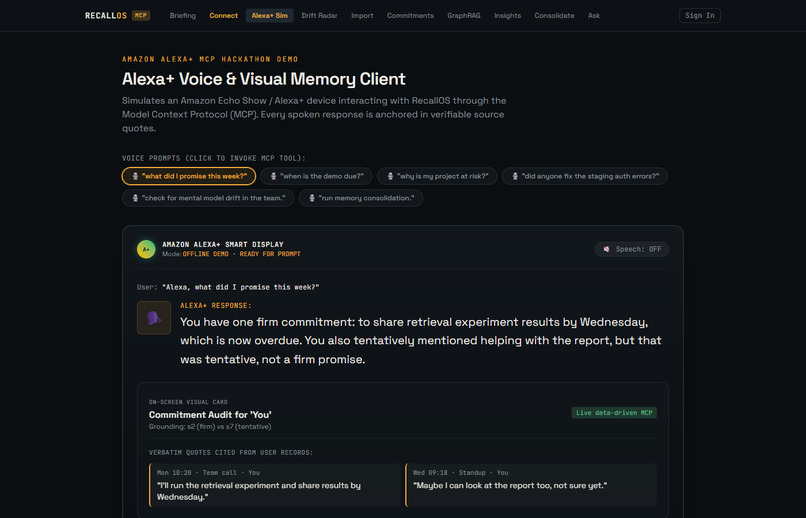Viewport: 806px width, 518px height.
Task: Click "VERBATIM QUOTES CITED FROM USER RECORDS:" label
Action: (231, 453)
